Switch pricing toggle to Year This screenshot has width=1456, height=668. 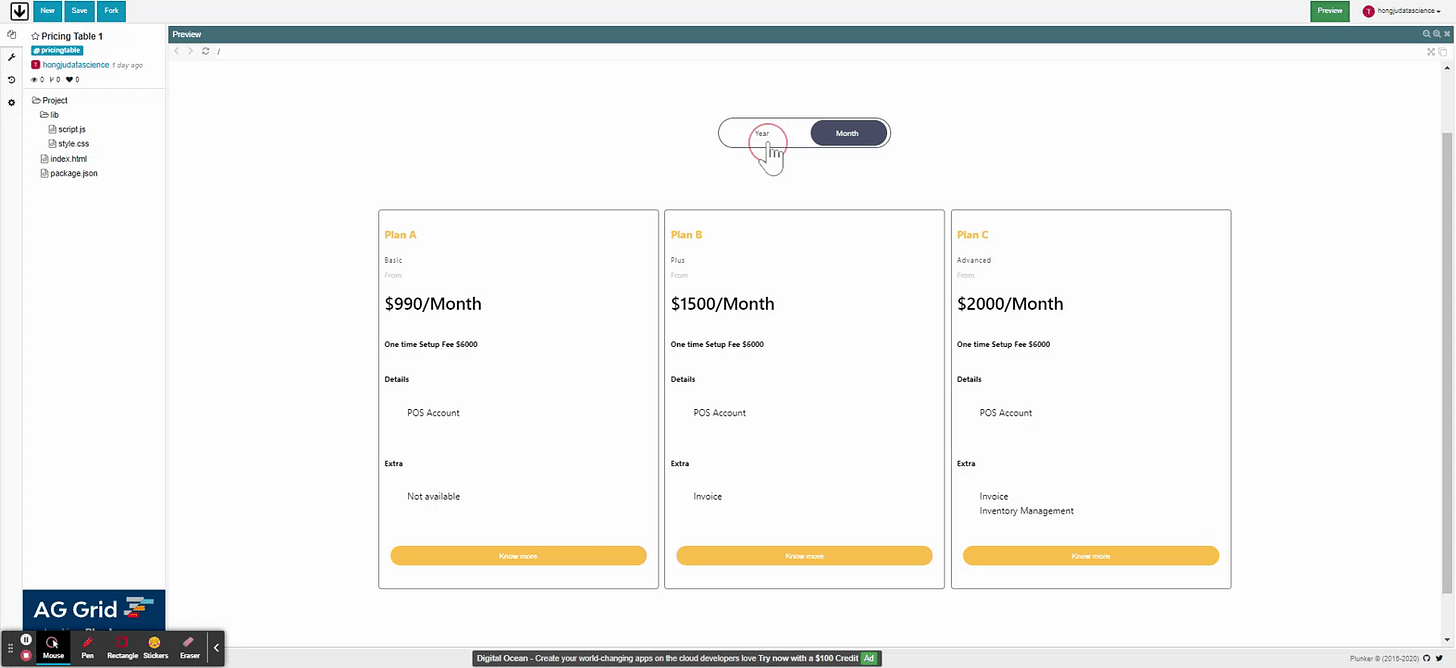coord(762,133)
